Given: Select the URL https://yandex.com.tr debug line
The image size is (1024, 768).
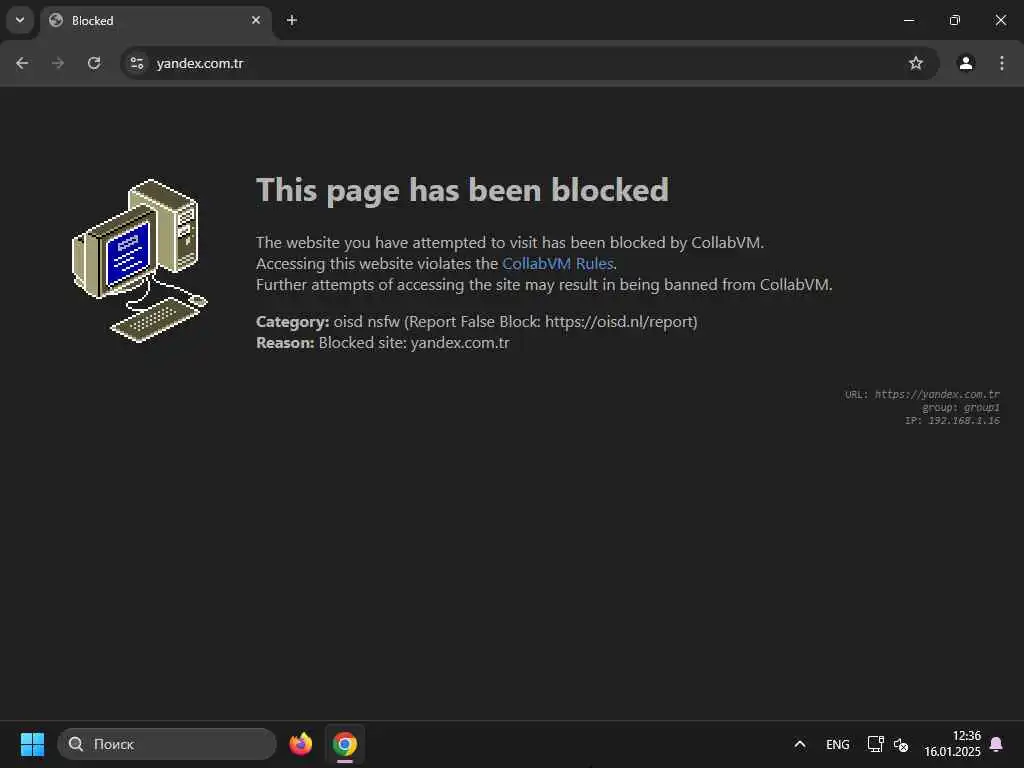Looking at the screenshot, I should click(922, 394).
